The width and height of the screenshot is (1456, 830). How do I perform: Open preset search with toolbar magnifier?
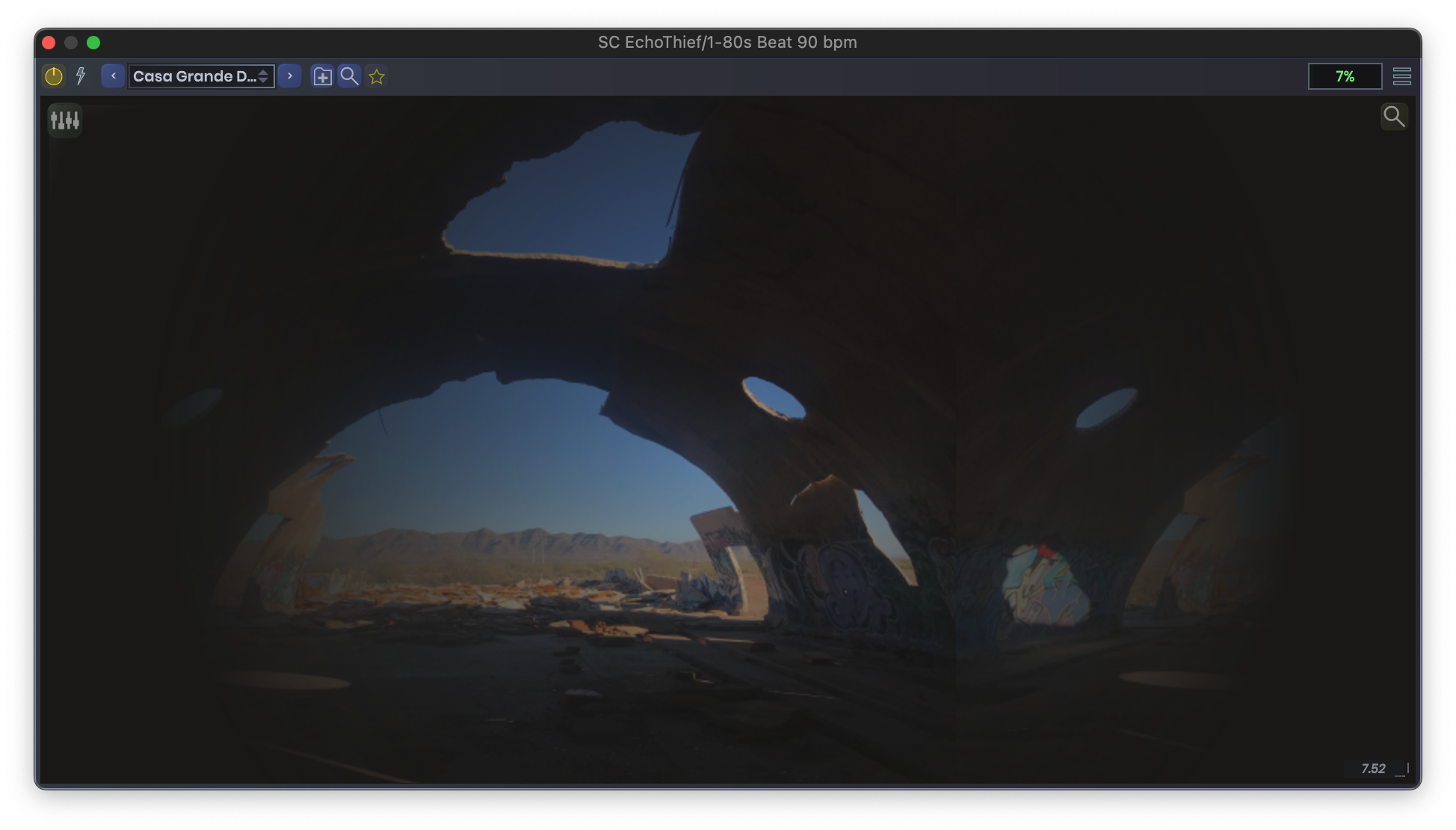pos(349,76)
